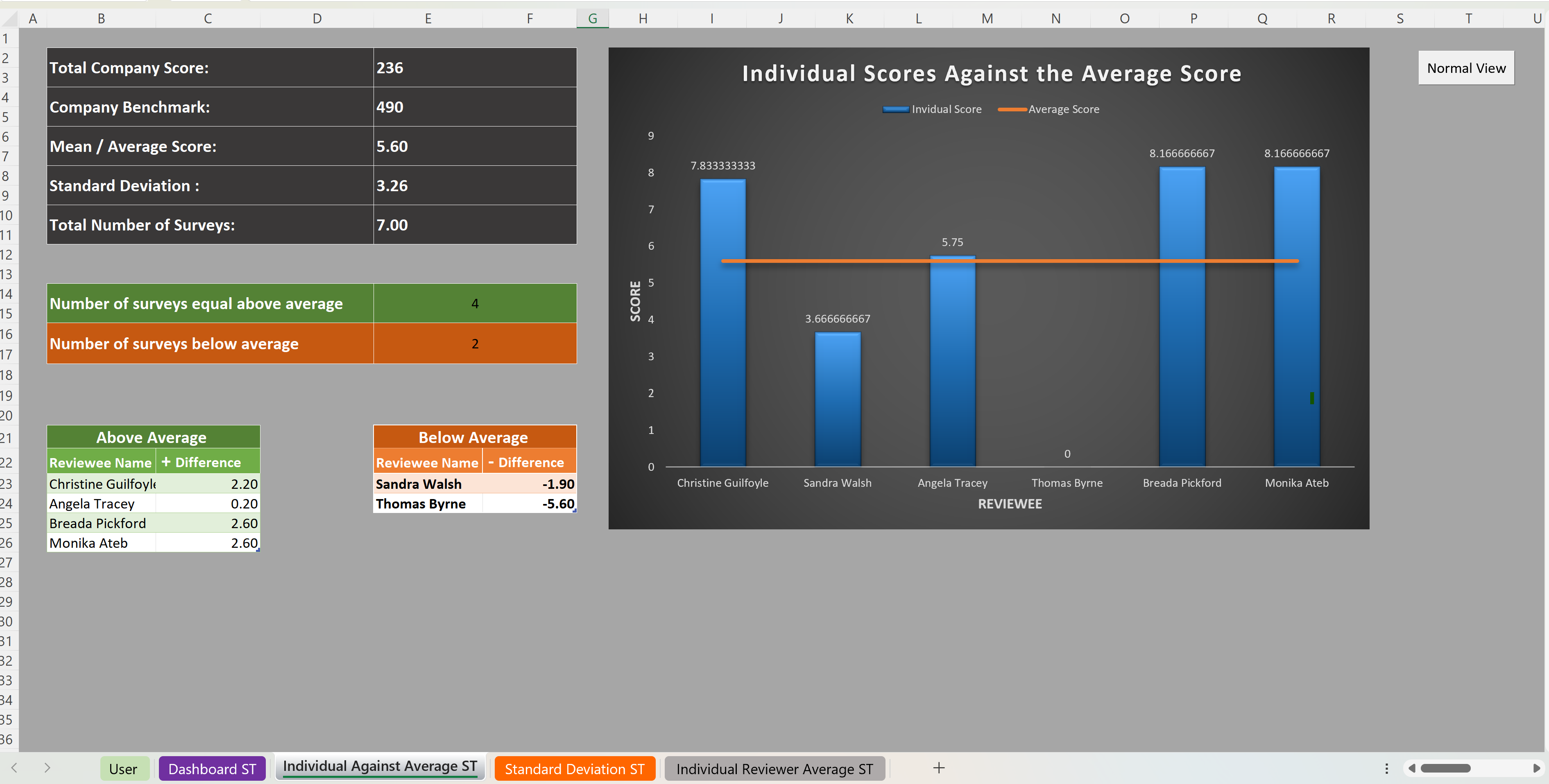Select column G header
Image resolution: width=1549 pixels, height=784 pixels.
(x=592, y=19)
